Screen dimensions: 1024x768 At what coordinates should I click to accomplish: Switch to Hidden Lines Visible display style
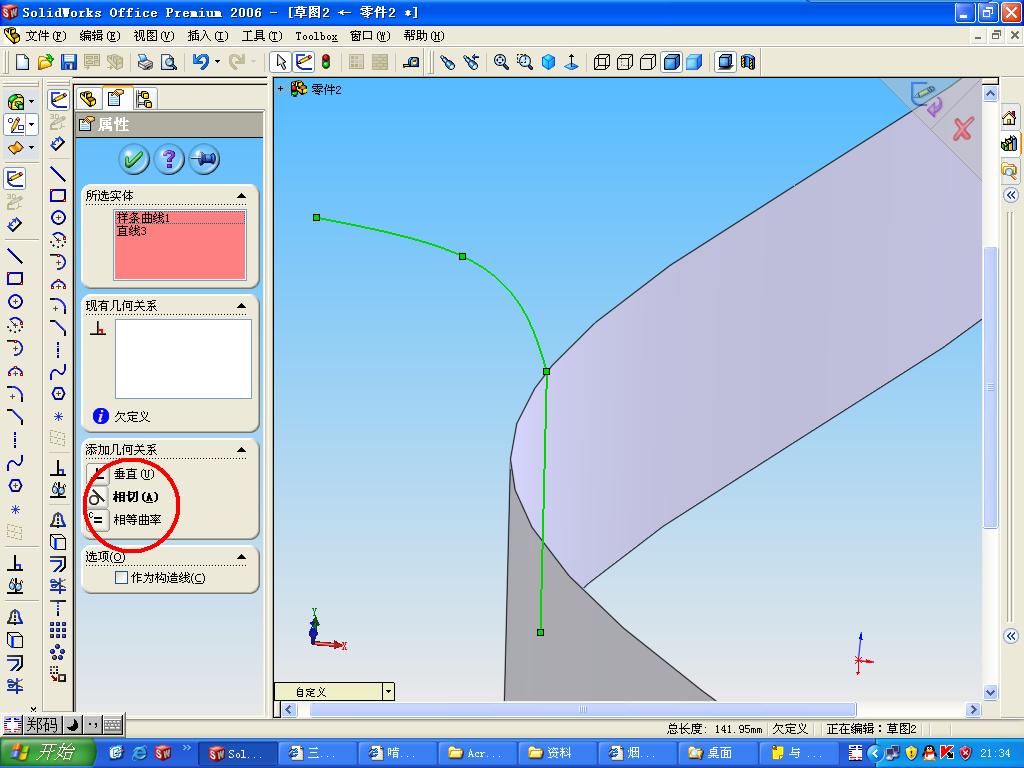click(x=625, y=62)
